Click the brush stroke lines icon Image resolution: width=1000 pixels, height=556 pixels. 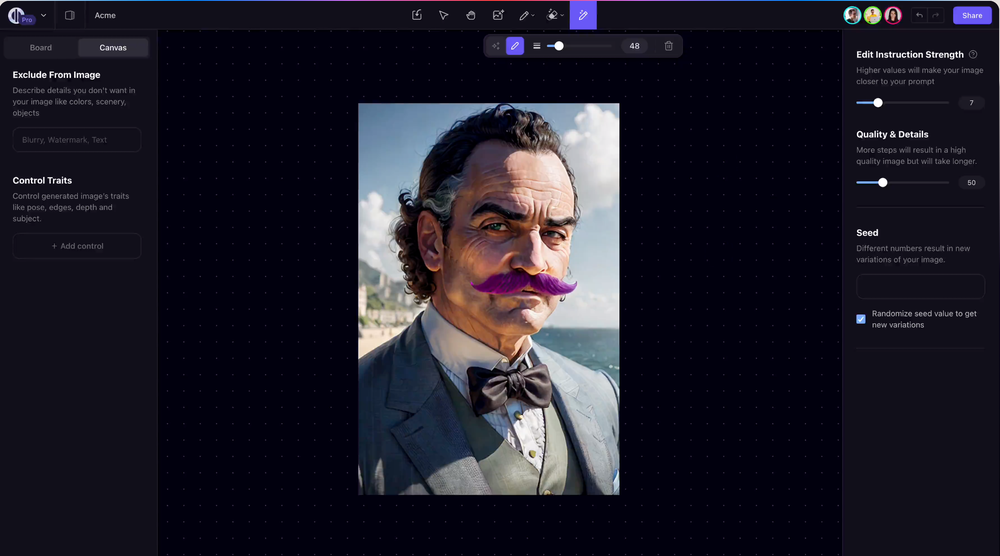pos(536,46)
